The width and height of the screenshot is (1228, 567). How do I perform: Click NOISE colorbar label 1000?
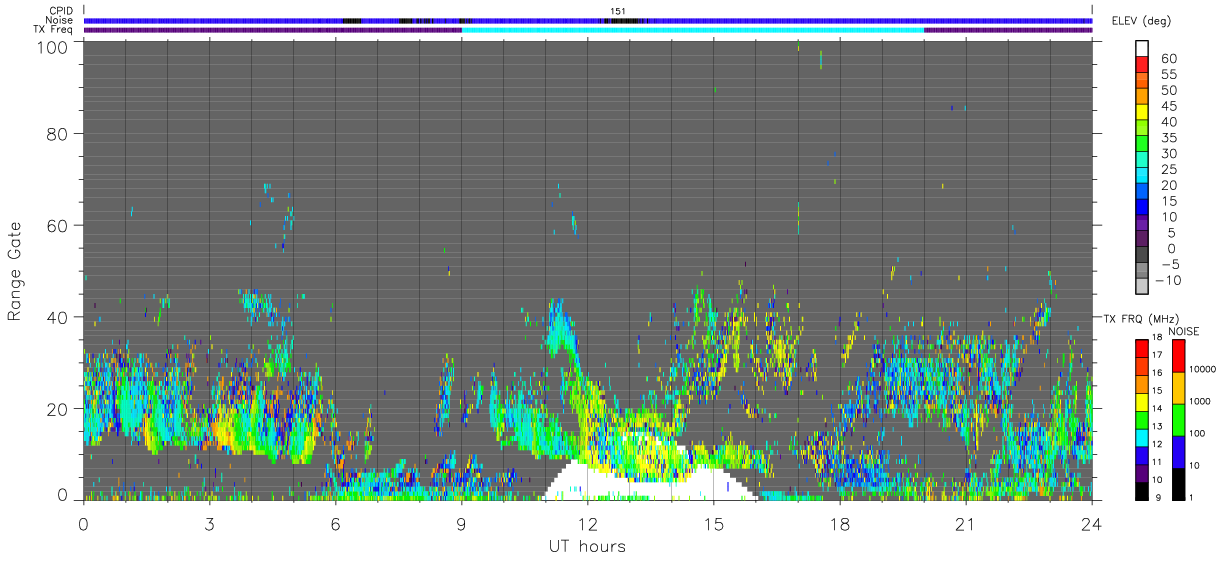point(1201,401)
